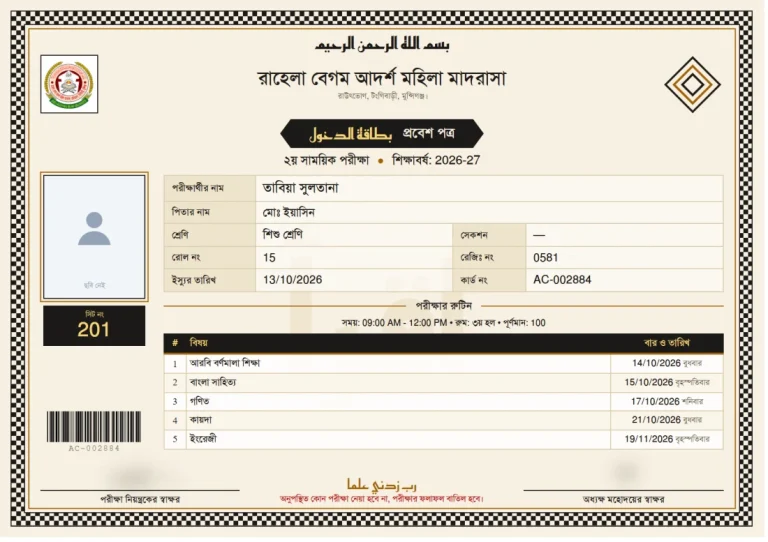Click the orange Arabic motto in the footer
The image size is (768, 542).
point(382,485)
